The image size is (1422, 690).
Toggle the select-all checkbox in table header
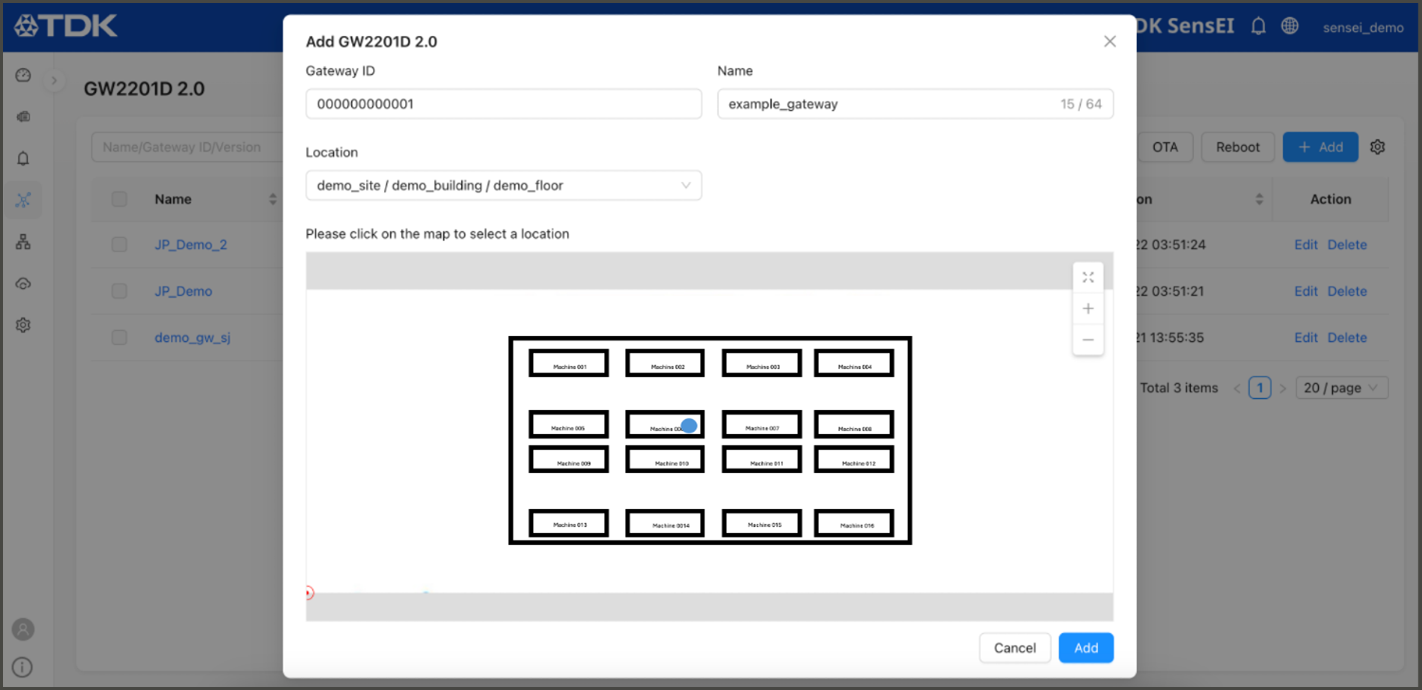pos(119,199)
